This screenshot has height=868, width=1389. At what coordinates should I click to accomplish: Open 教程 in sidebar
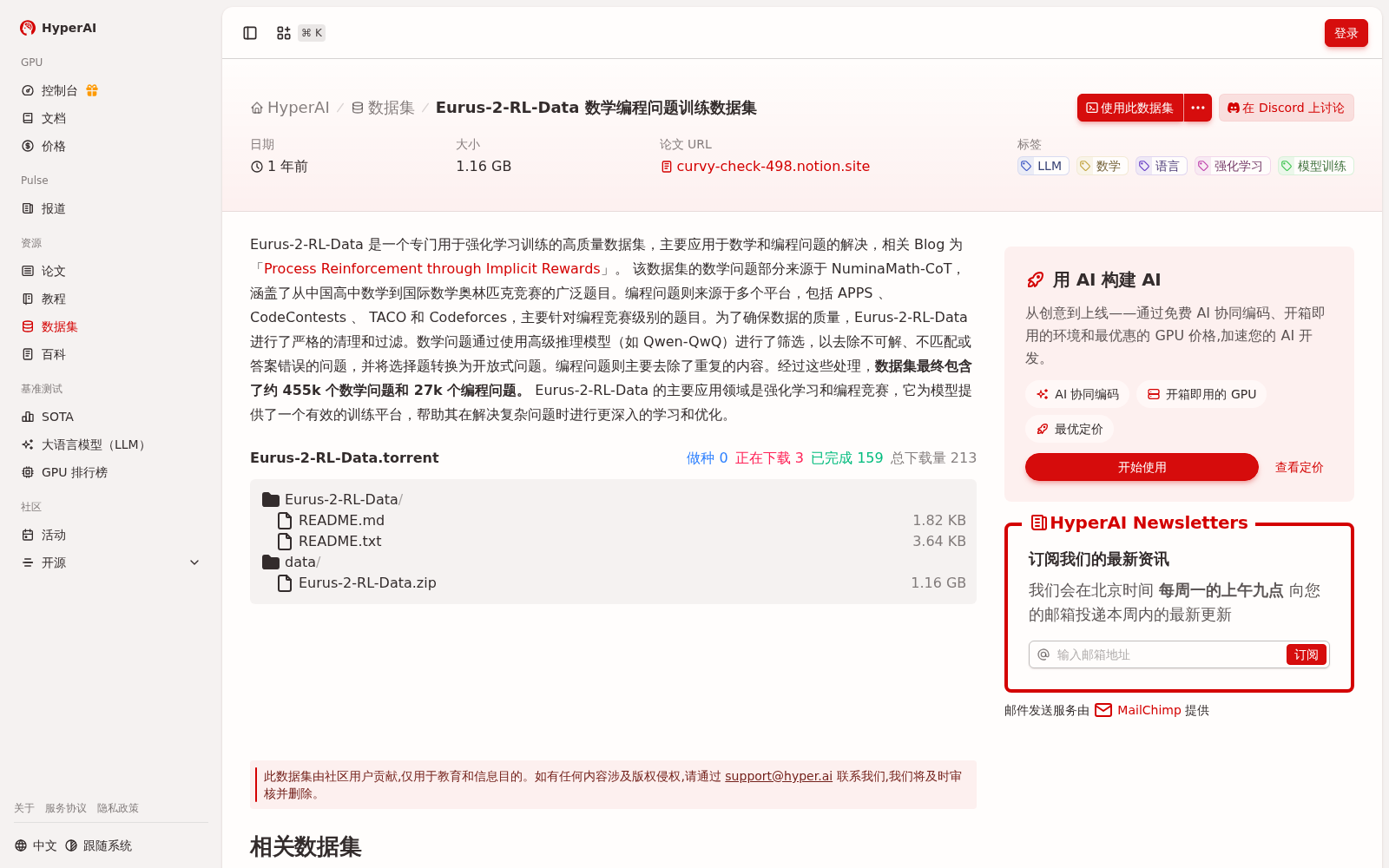[x=111, y=299]
